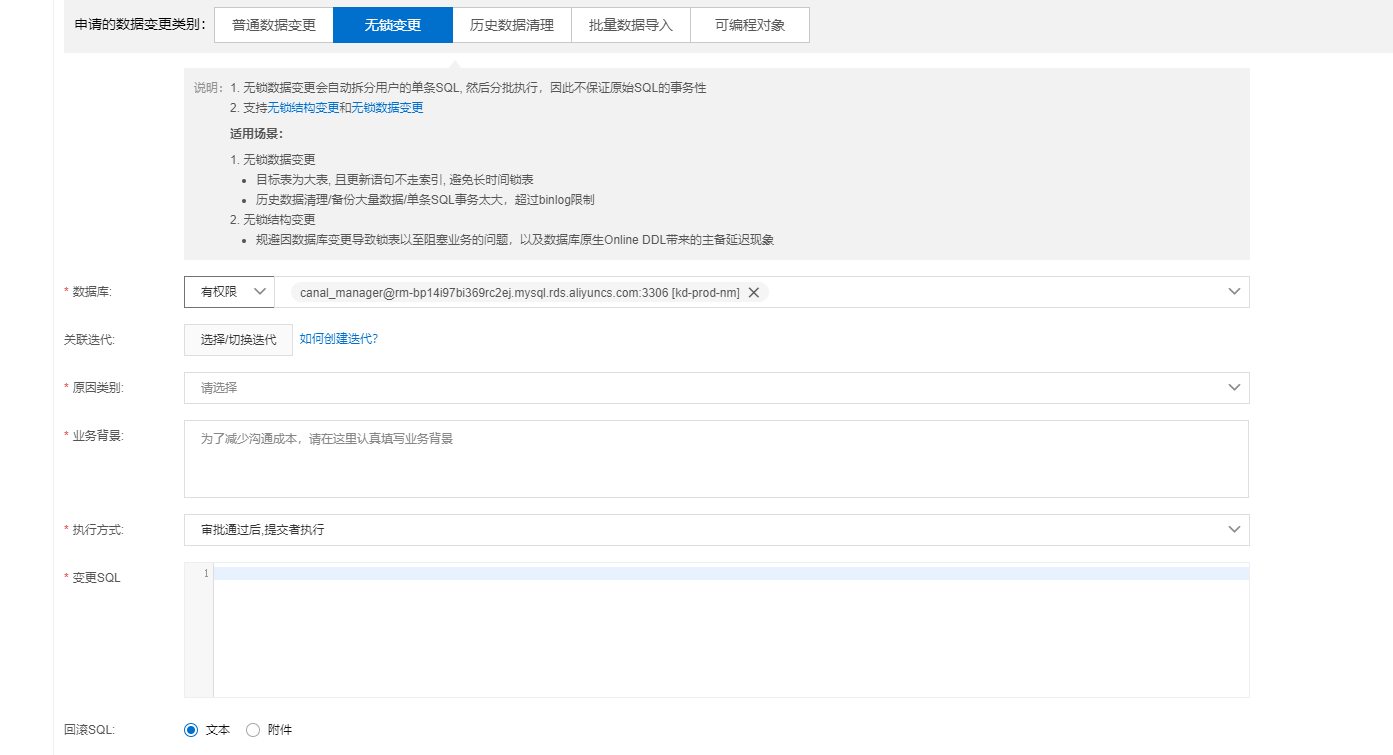Select the 无锁变更 tab
Screen dimensions: 1393x755
[393, 25]
